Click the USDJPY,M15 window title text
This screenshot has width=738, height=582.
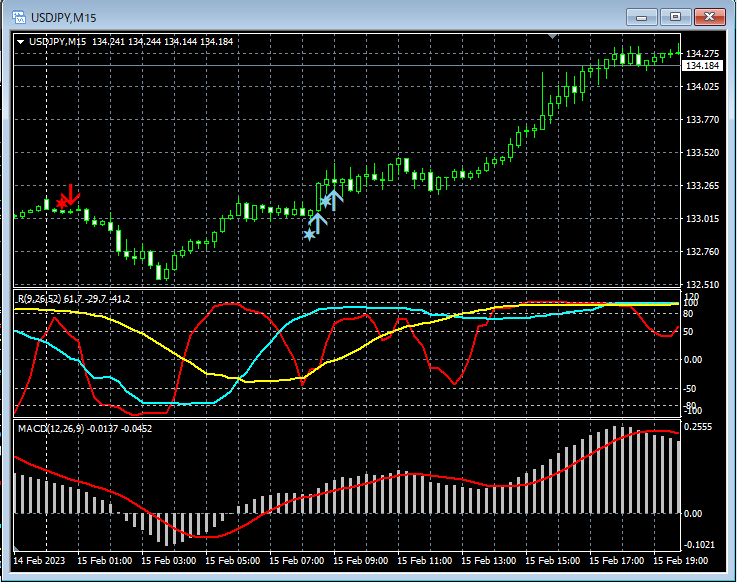64,18
